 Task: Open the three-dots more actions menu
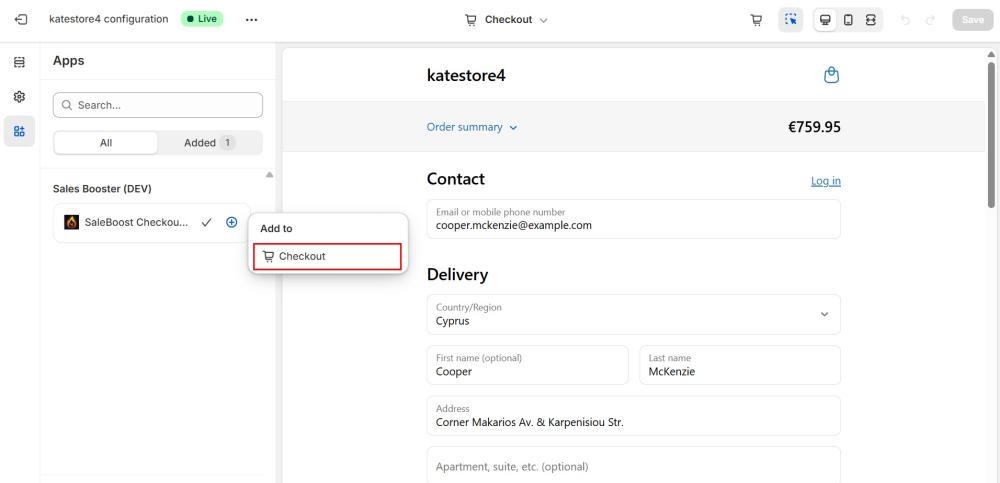[251, 19]
